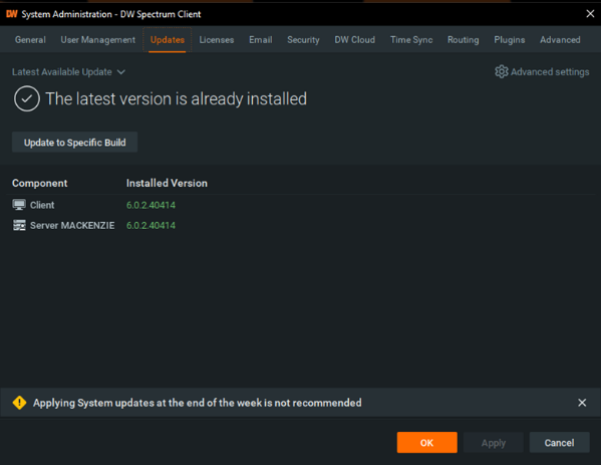The image size is (601, 465).
Task: Open the General tab
Action: click(30, 40)
